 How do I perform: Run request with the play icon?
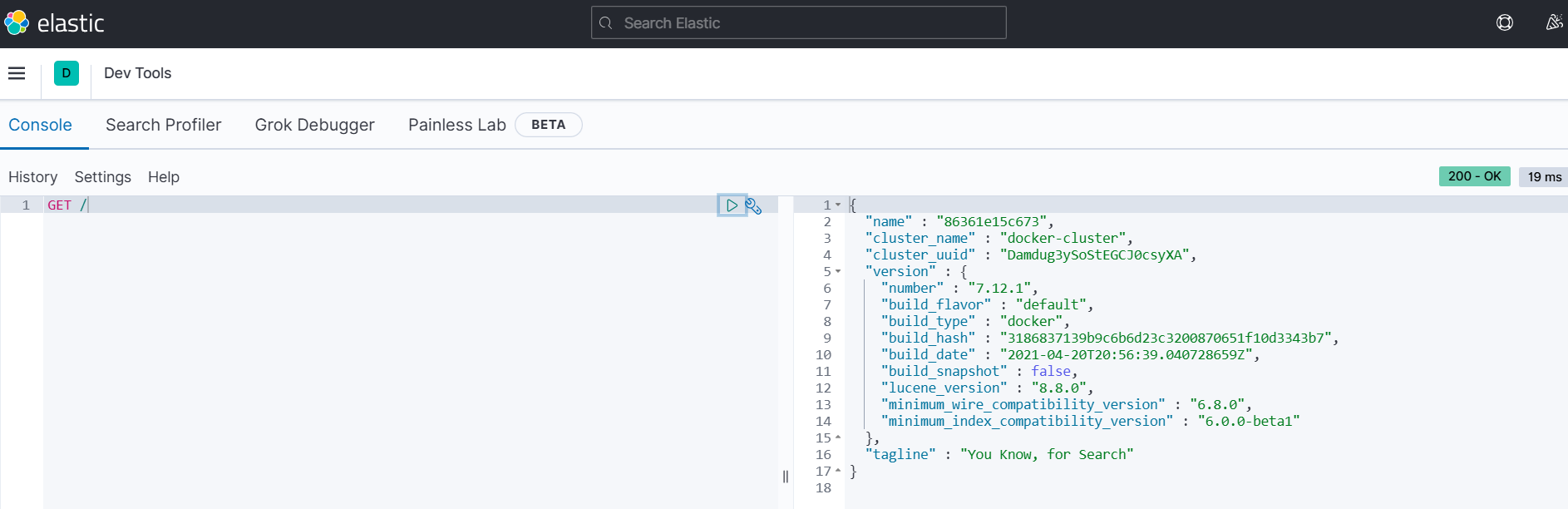[x=732, y=205]
